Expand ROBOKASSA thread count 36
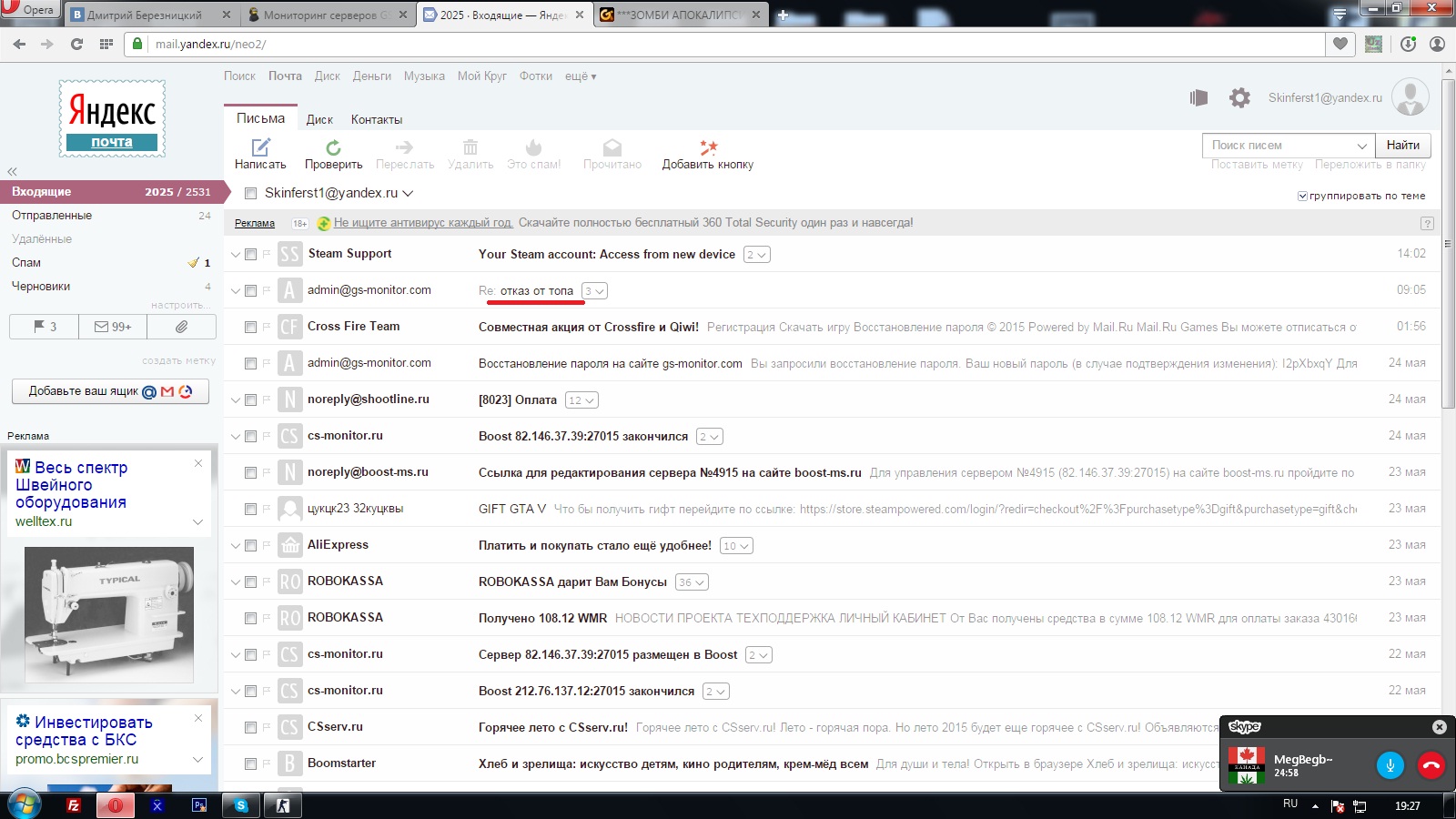 [x=692, y=582]
